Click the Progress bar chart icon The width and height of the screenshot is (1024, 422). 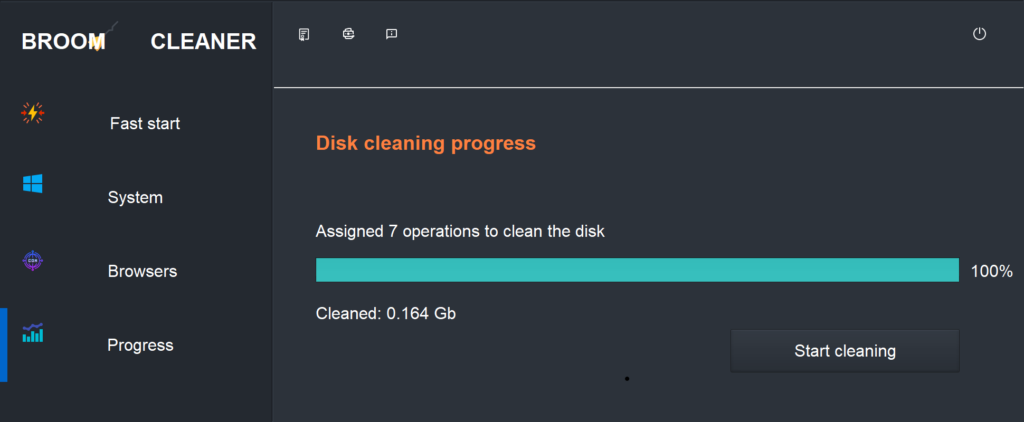(32, 332)
